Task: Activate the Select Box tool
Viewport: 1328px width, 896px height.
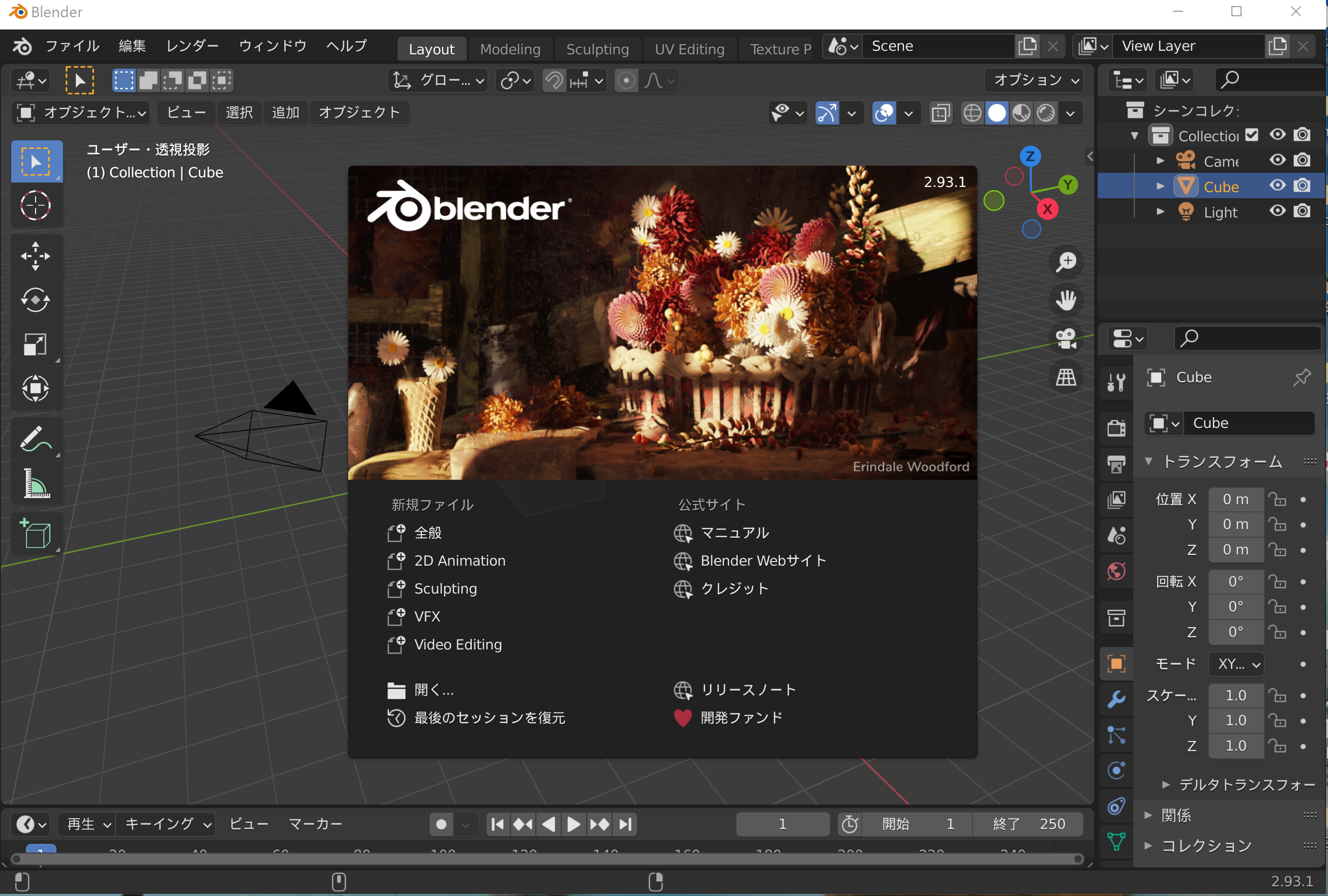Action: click(x=36, y=162)
